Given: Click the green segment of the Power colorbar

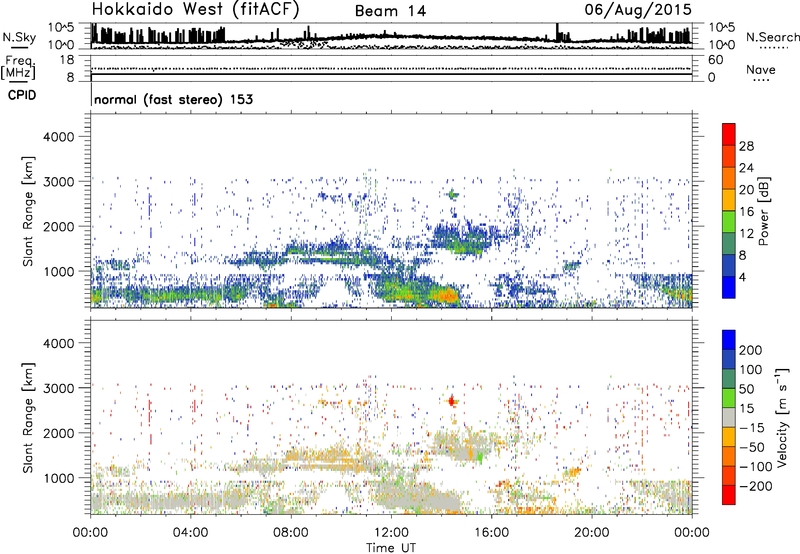Looking at the screenshot, I should [729, 221].
